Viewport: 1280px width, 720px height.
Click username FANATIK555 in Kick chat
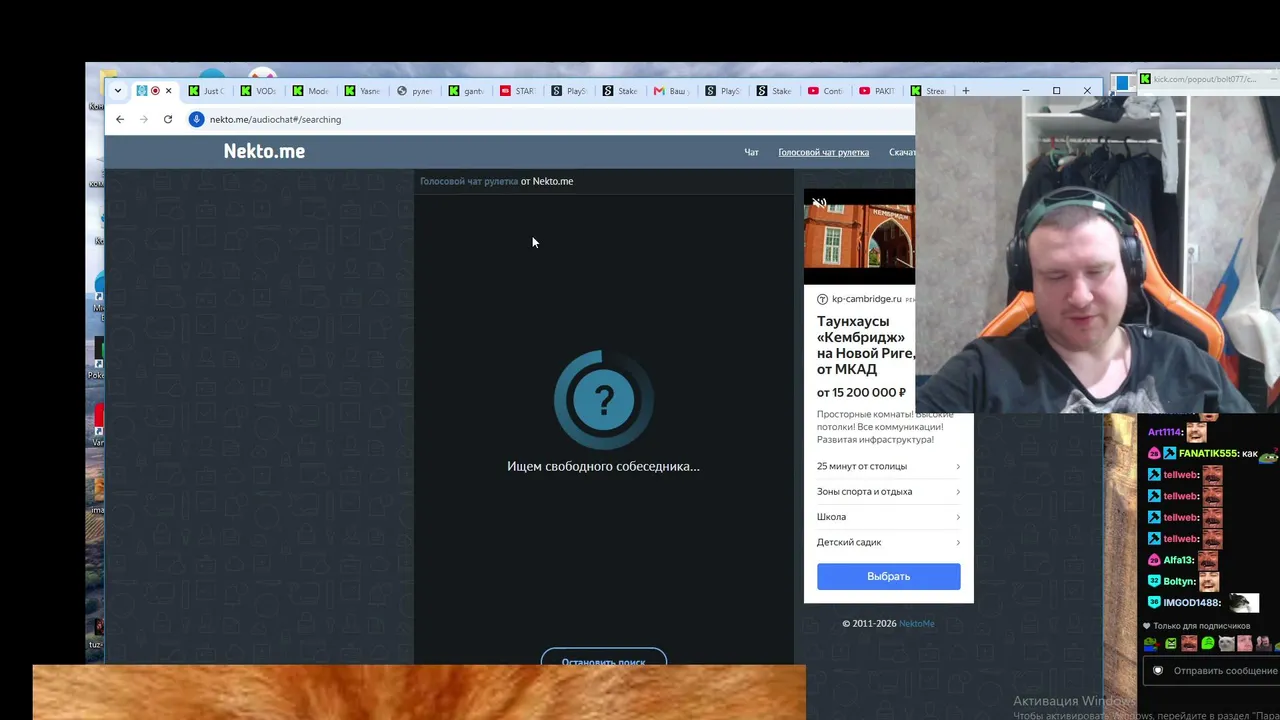(x=1207, y=453)
